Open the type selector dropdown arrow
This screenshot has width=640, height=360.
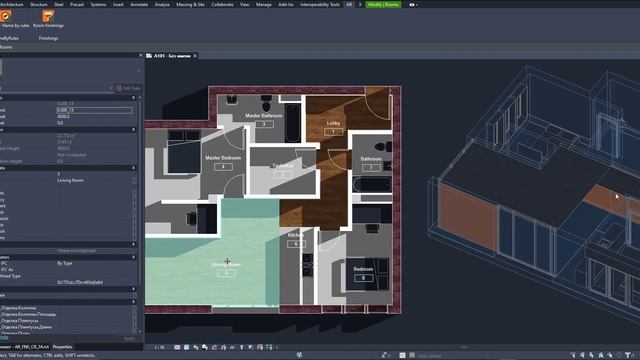[138, 70]
